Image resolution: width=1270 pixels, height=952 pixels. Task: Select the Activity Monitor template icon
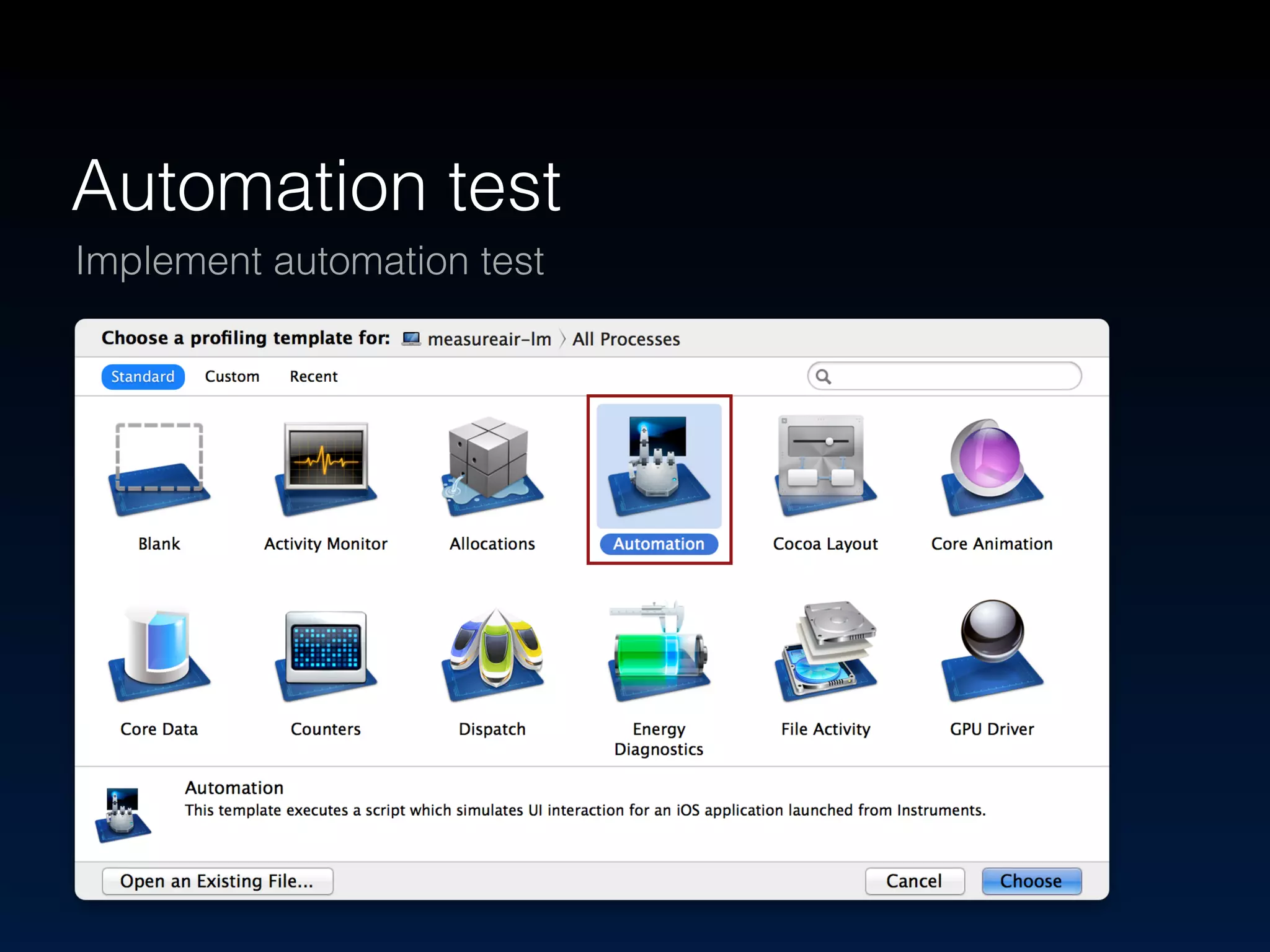click(x=326, y=469)
